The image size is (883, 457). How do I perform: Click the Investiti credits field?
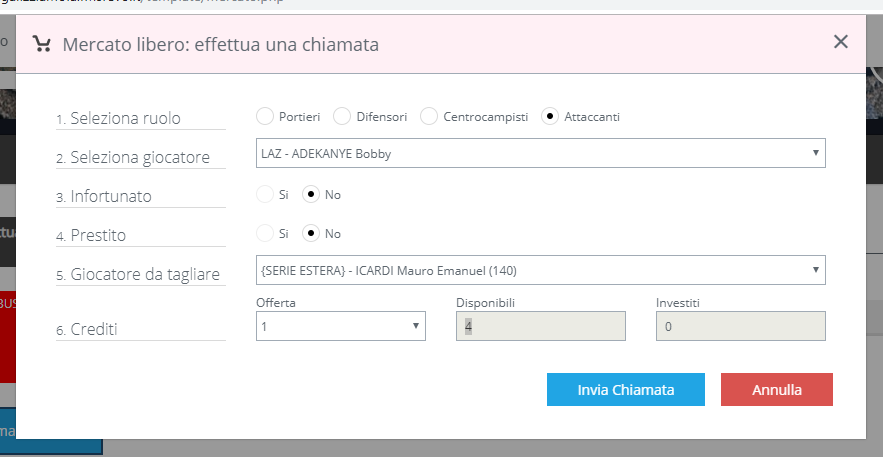pyautogui.click(x=740, y=326)
